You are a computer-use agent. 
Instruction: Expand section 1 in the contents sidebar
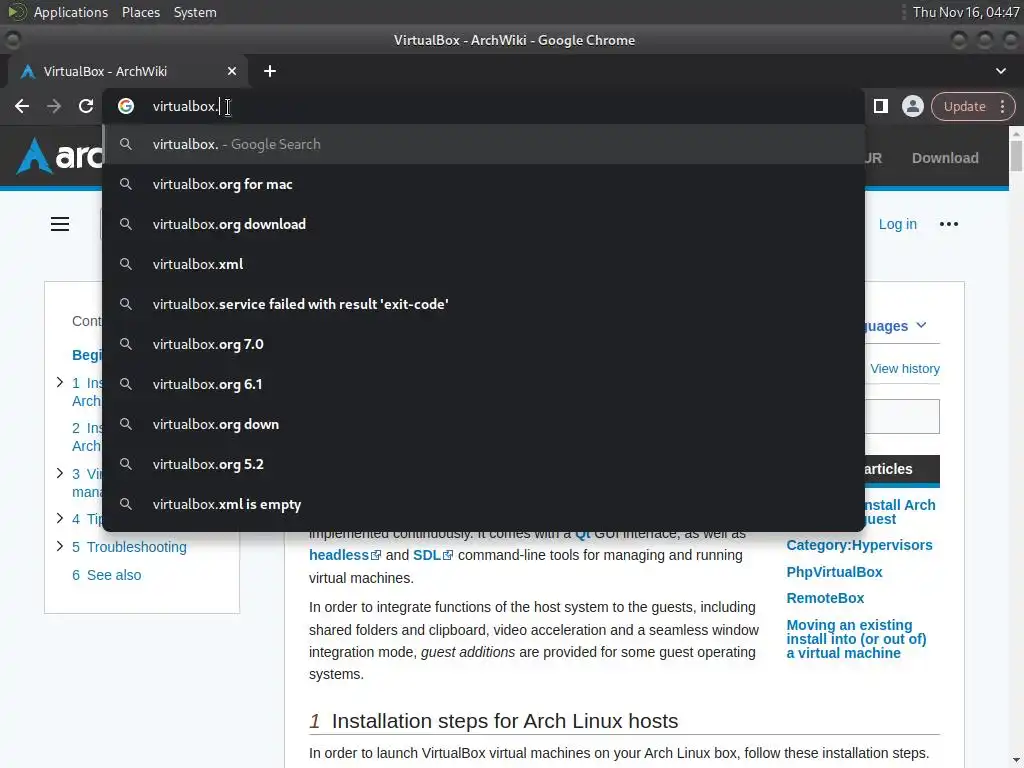(59, 382)
